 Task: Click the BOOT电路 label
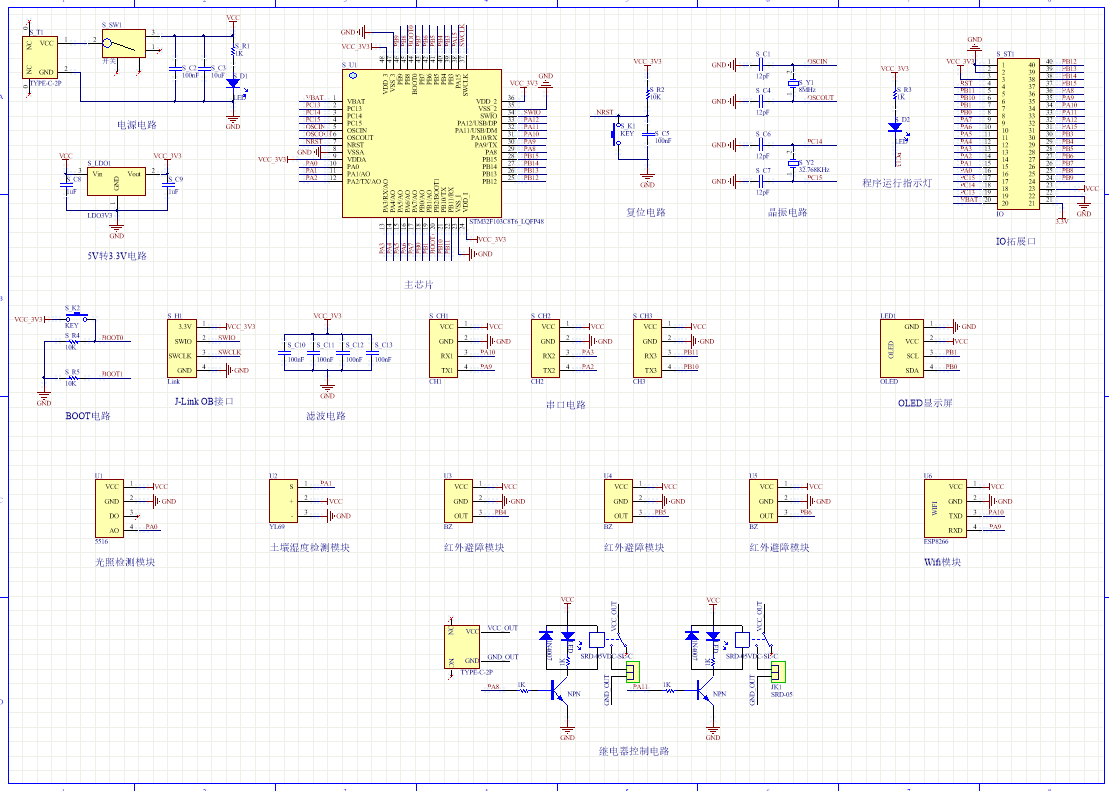(88, 416)
